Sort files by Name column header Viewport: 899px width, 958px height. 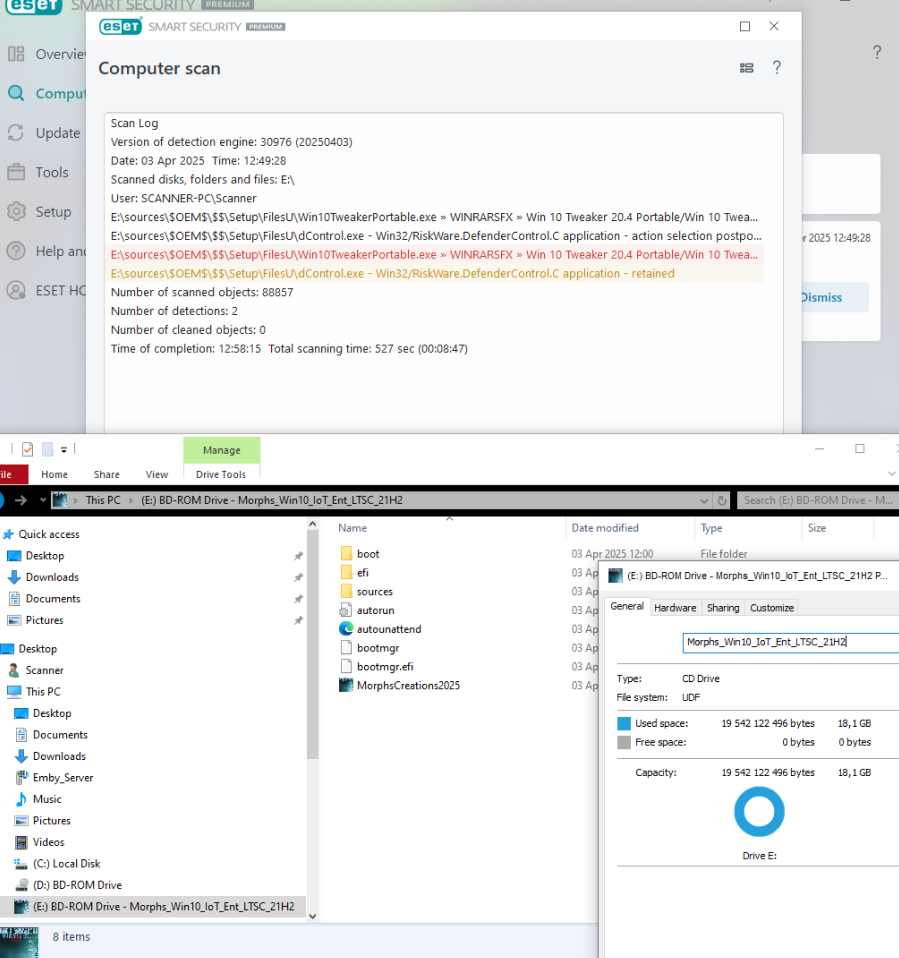coord(353,528)
